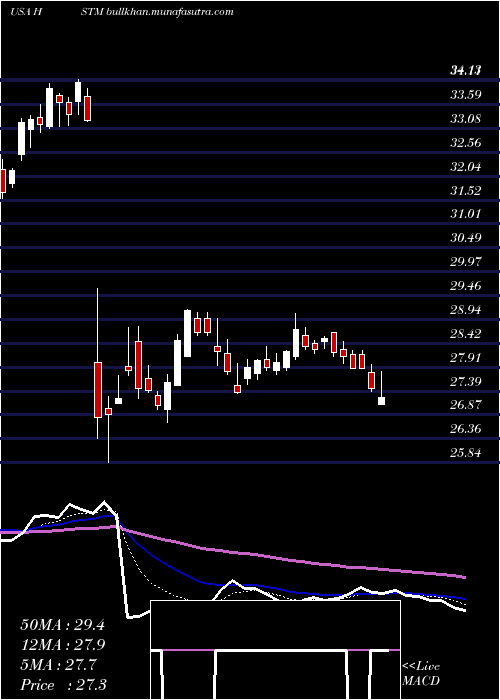Click the 25.84 price label
This screenshot has height=700, width=500.
pyautogui.click(x=466, y=453)
